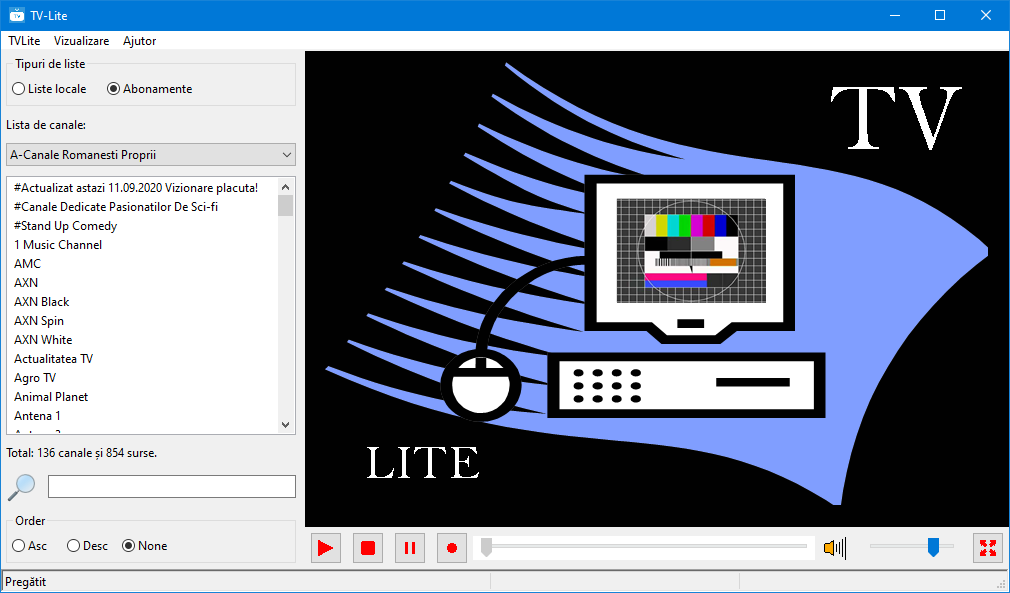Select the #Stand Up Comedy entry
The image size is (1010, 593).
[142, 226]
